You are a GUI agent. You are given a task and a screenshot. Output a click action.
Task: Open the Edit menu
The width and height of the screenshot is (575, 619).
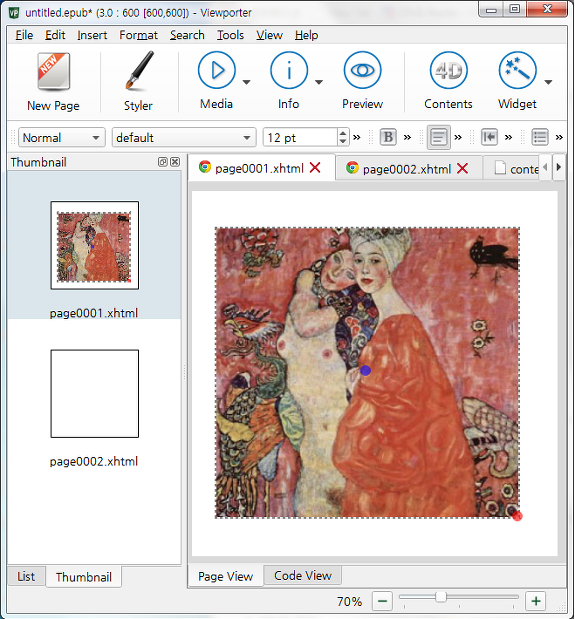click(x=55, y=35)
